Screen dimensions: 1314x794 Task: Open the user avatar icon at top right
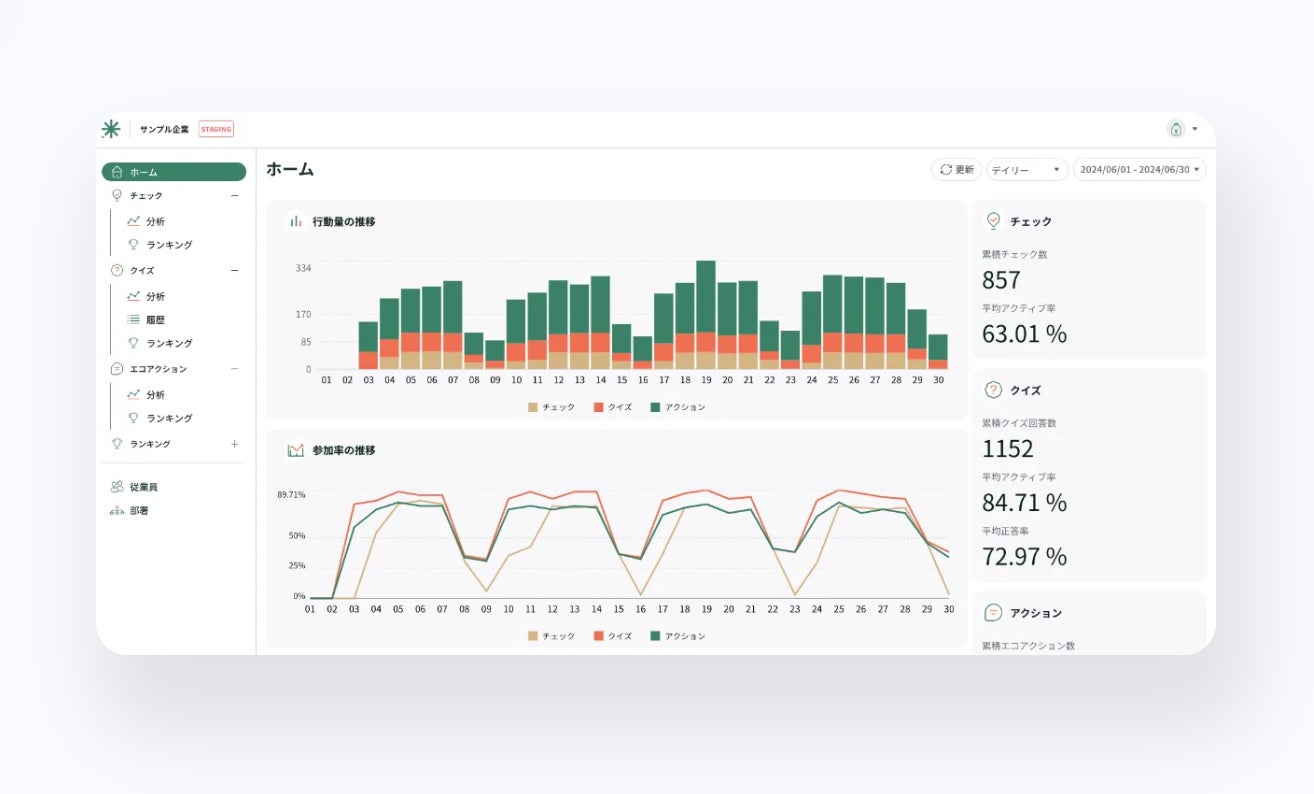click(x=1176, y=129)
